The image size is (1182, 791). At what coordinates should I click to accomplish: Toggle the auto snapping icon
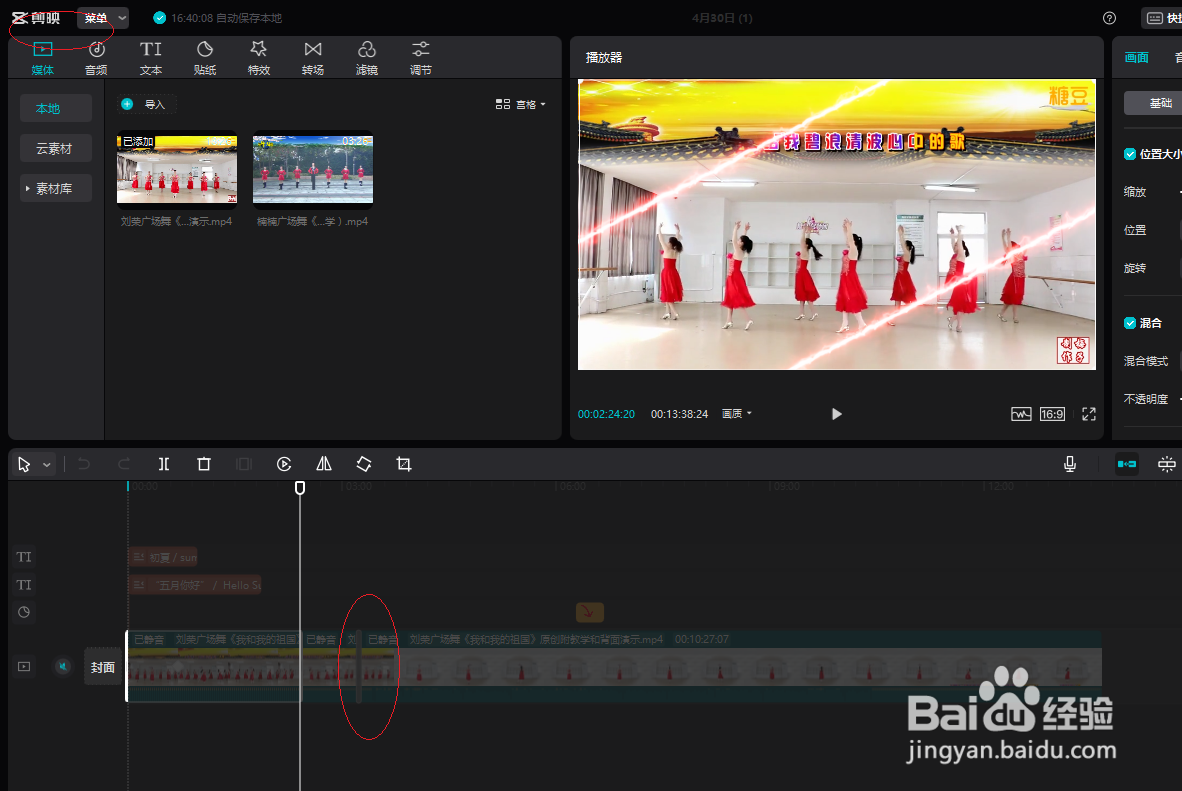tap(1167, 464)
